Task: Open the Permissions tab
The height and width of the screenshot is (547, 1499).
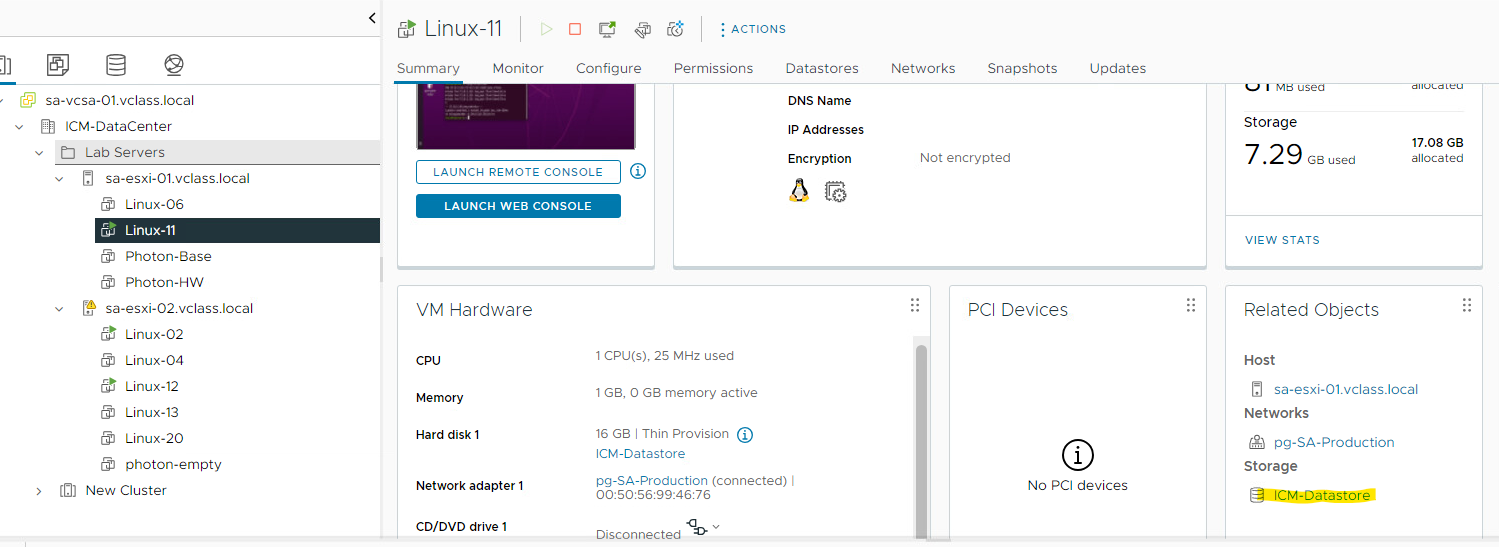Action: [x=713, y=68]
